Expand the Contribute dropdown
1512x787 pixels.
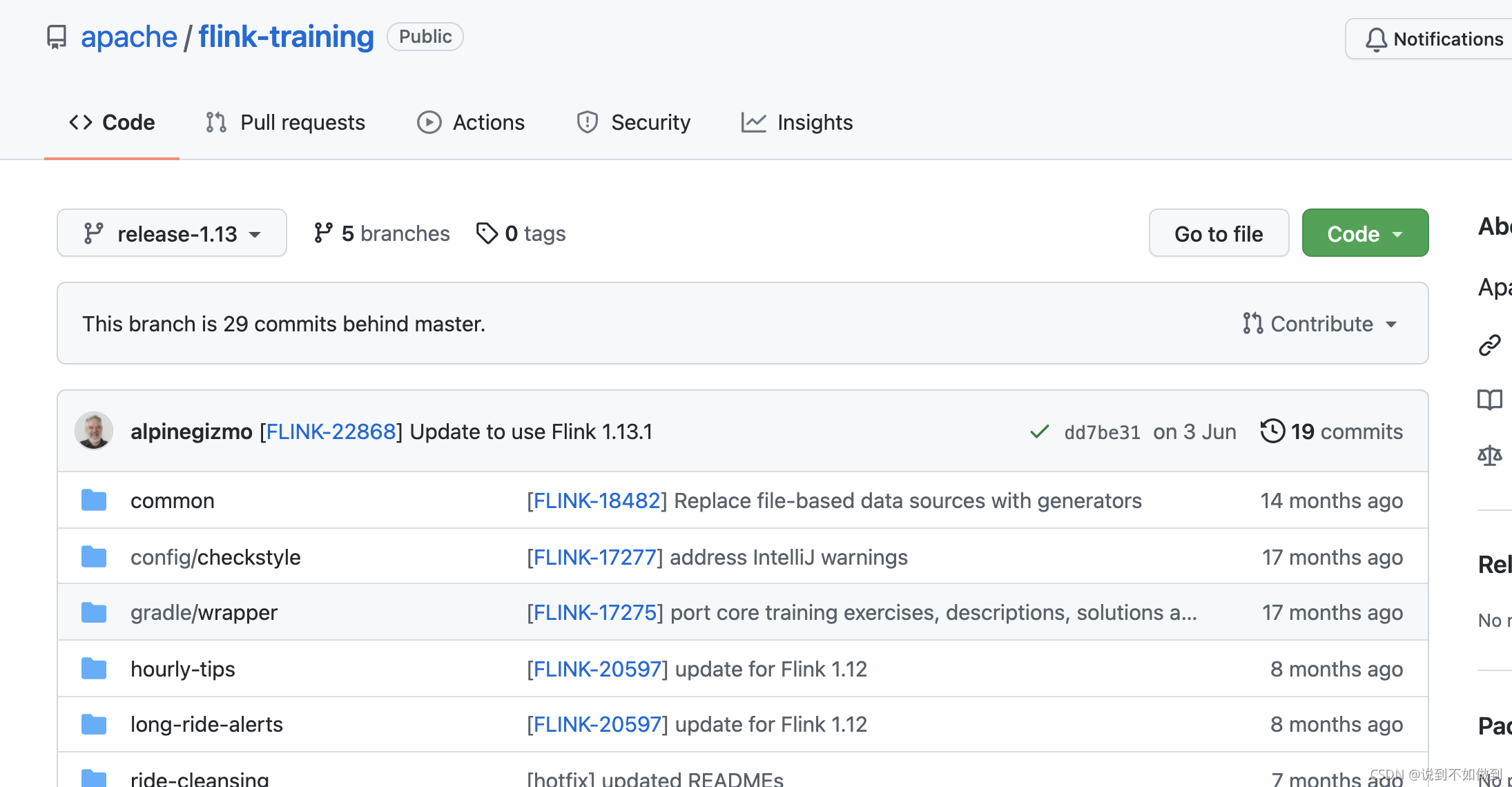[1320, 324]
